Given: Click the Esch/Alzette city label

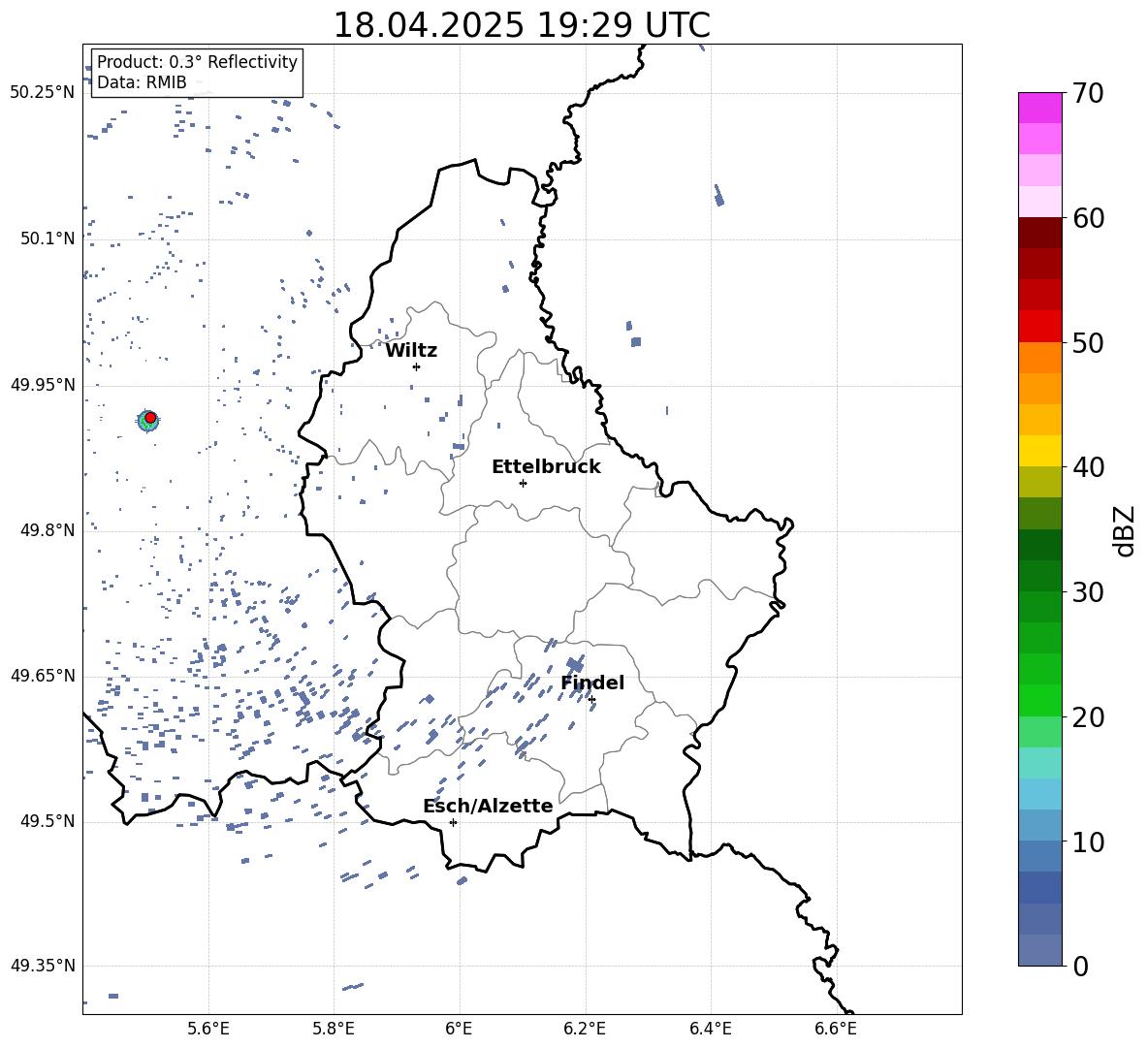Looking at the screenshot, I should [x=488, y=807].
